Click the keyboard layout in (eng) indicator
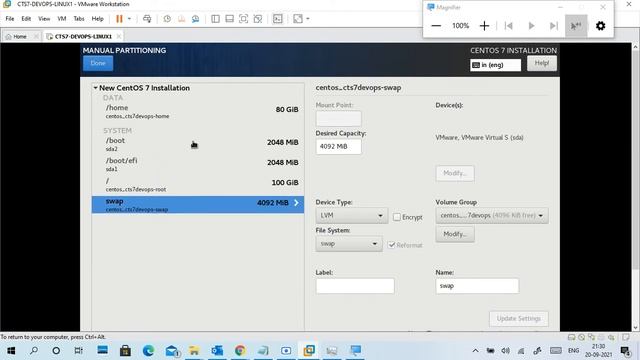 click(495, 65)
